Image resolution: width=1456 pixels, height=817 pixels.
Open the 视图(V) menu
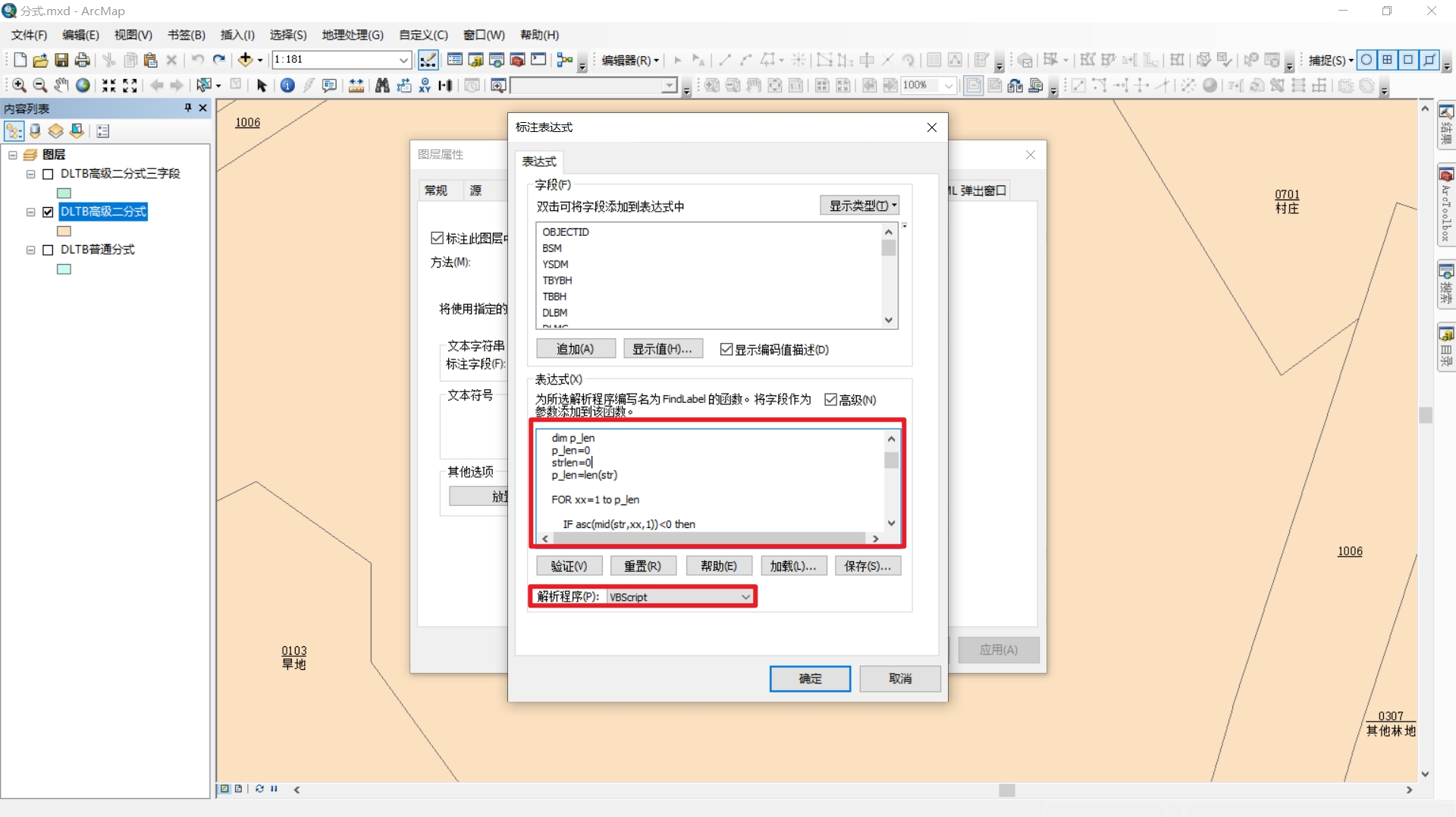click(x=133, y=35)
